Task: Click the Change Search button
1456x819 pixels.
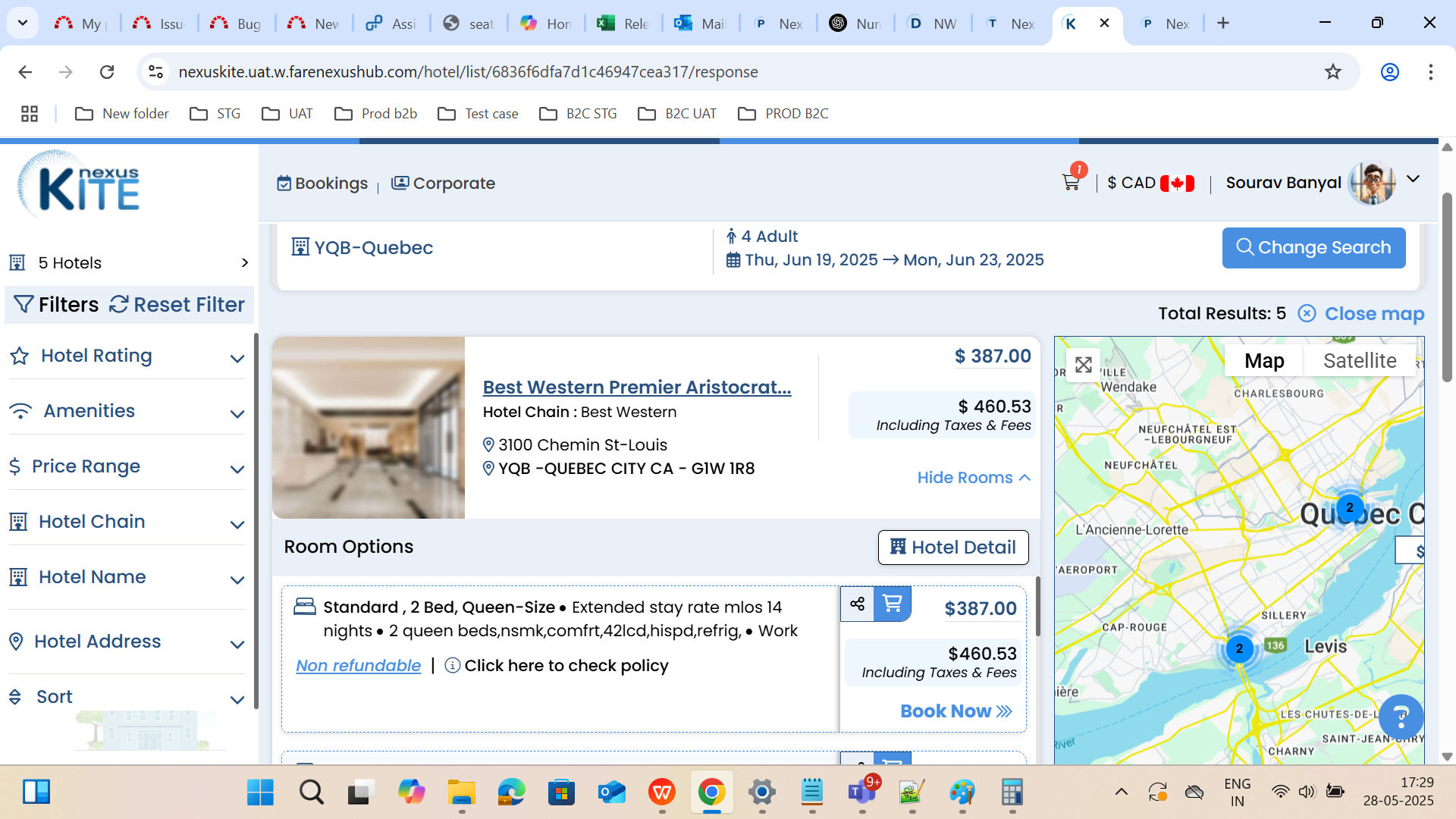Action: pos(1313,248)
